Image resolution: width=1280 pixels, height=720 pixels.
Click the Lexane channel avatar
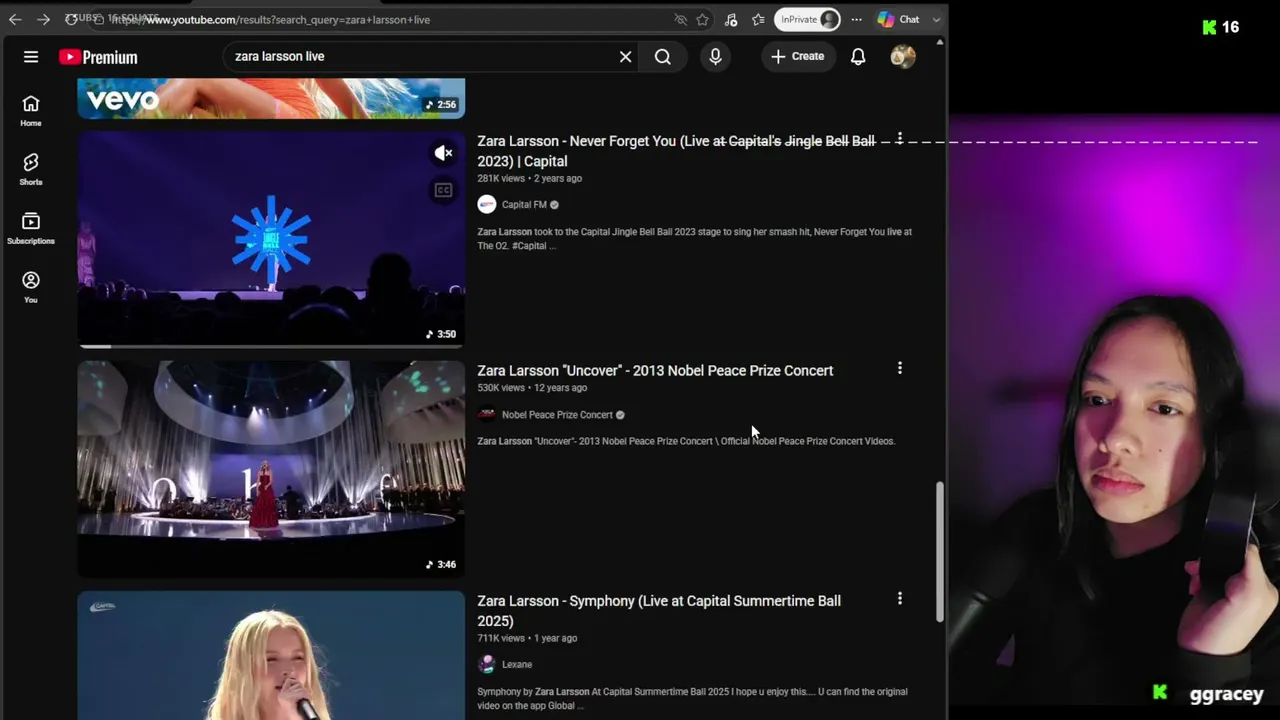(x=487, y=665)
